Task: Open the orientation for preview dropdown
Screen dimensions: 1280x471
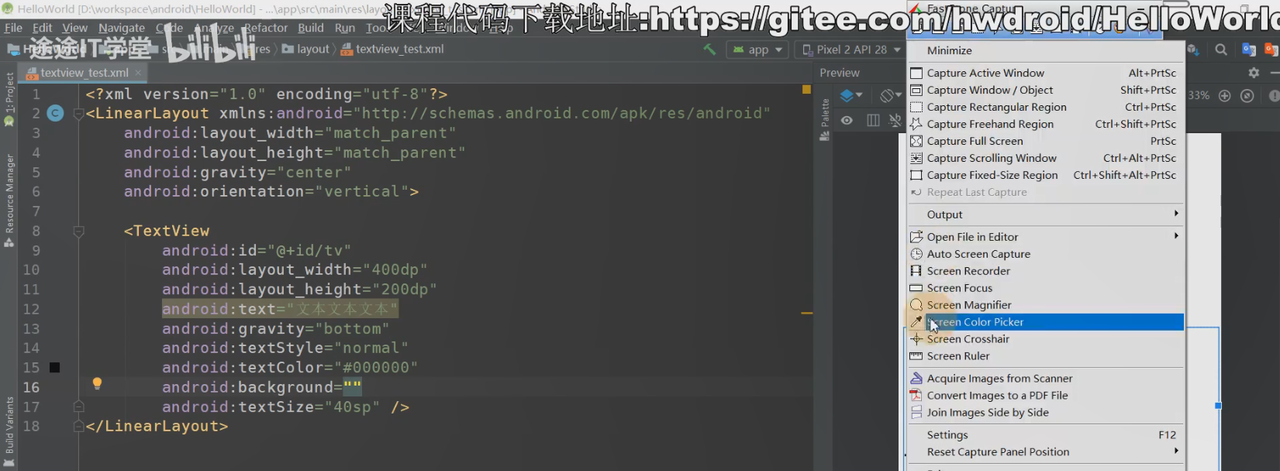Action: (891, 96)
